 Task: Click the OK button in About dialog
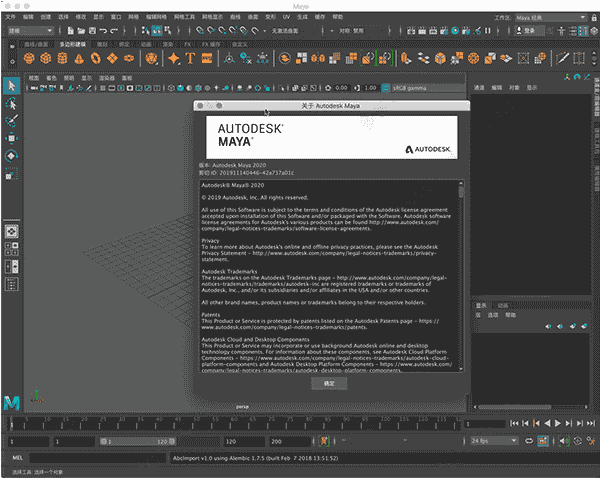[x=329, y=383]
